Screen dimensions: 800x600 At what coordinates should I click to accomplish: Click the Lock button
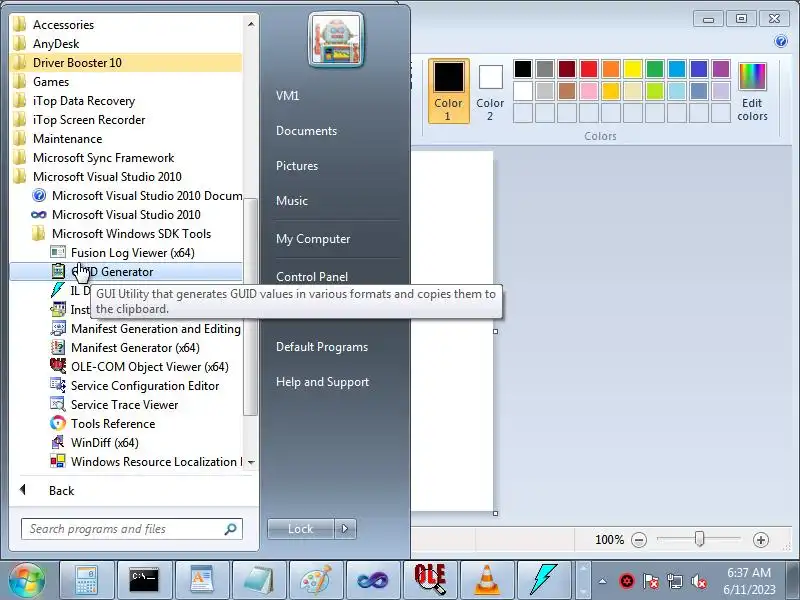(301, 529)
